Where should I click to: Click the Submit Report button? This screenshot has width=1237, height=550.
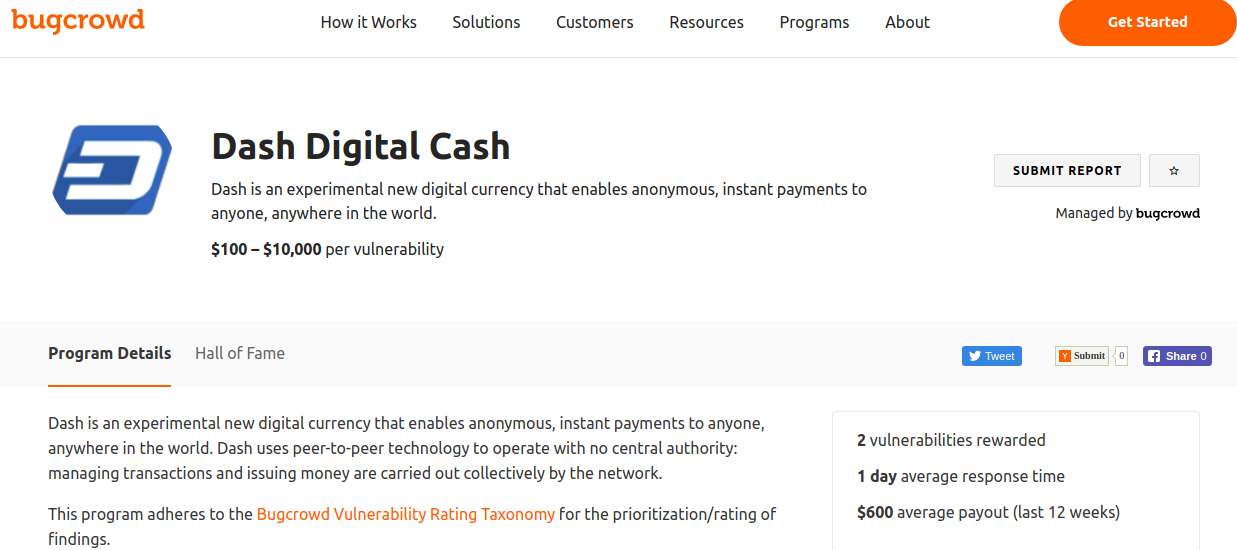(x=1067, y=171)
